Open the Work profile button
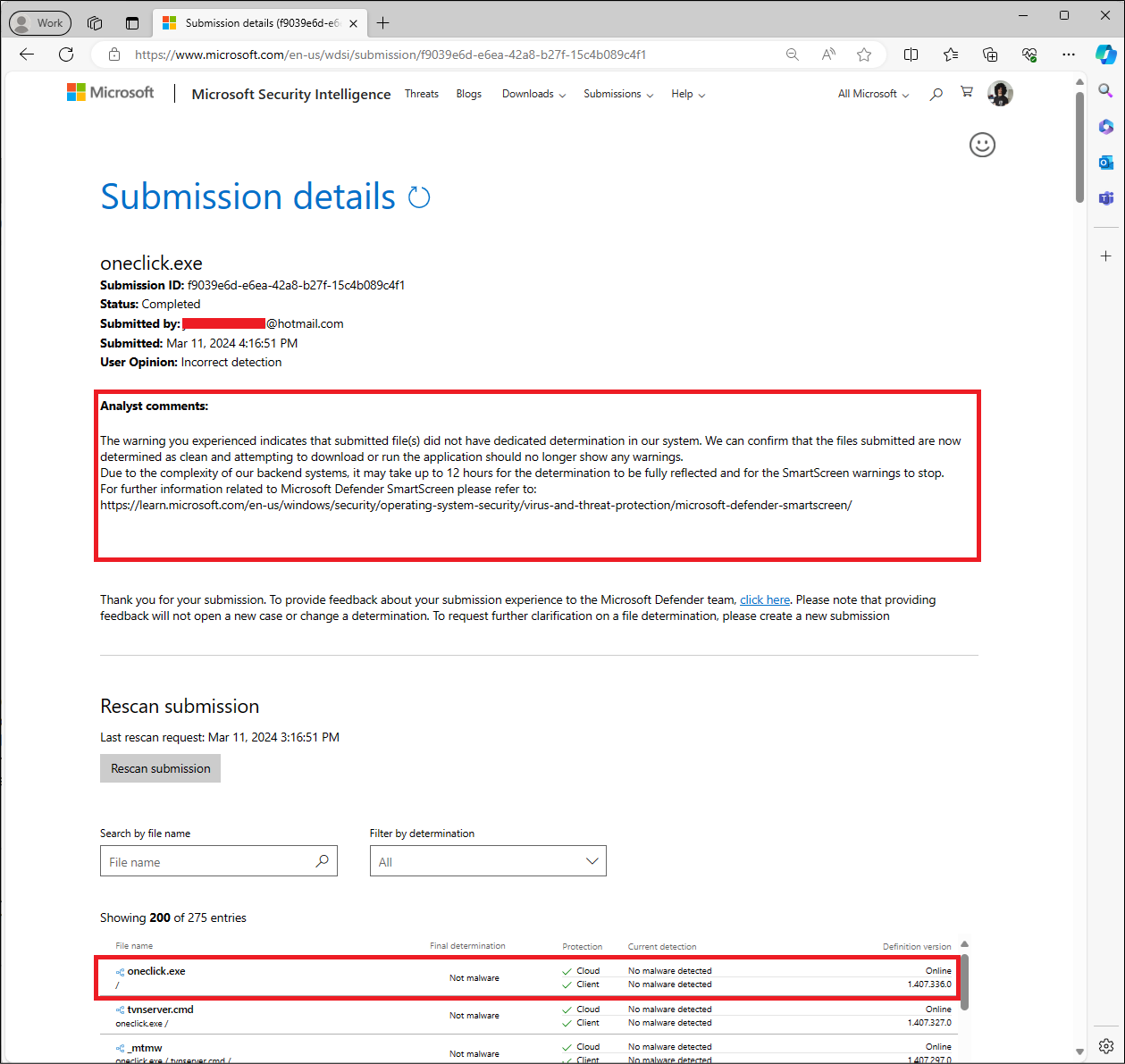Viewport: 1125px width, 1064px height. [x=40, y=23]
